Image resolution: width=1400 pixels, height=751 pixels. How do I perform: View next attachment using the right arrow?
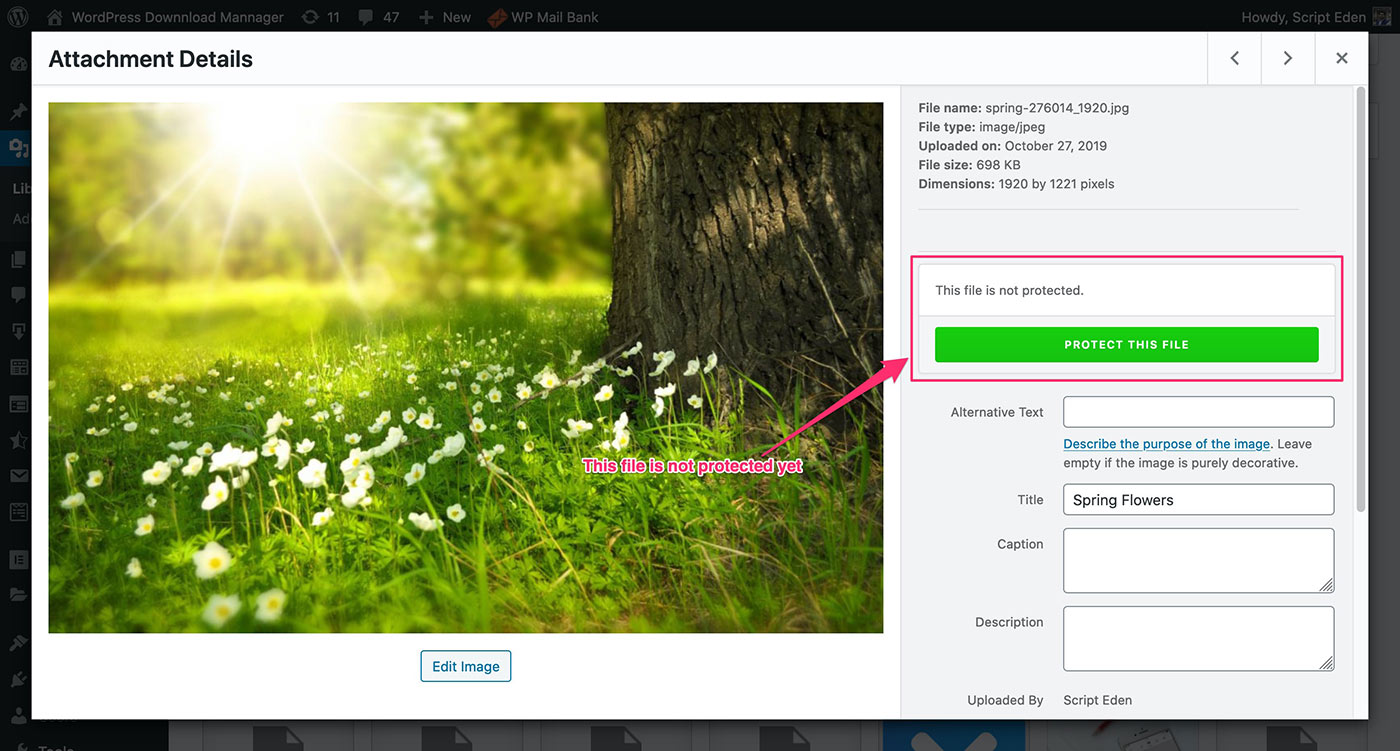(x=1288, y=58)
